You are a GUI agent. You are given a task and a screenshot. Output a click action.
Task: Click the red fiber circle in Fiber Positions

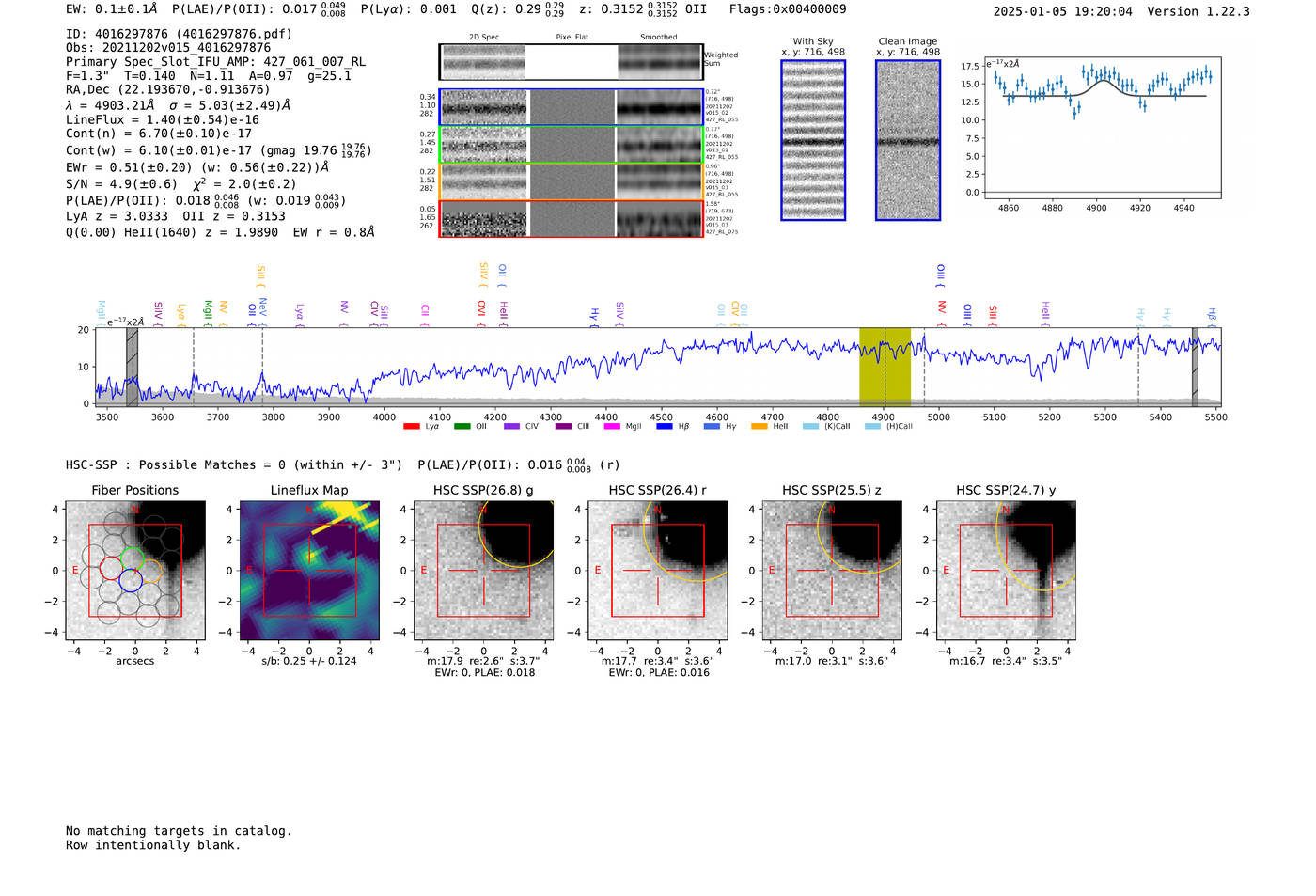[111, 568]
